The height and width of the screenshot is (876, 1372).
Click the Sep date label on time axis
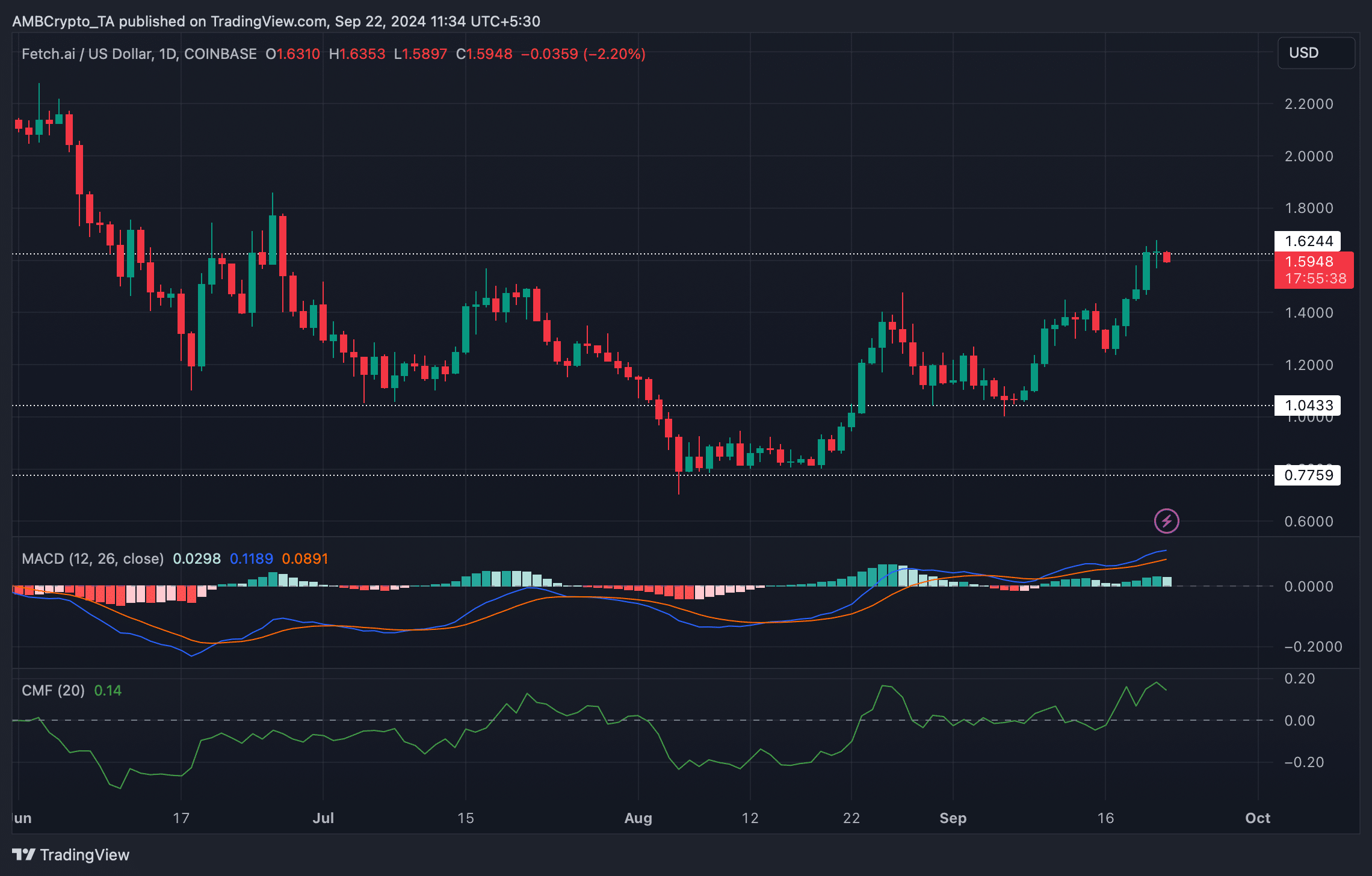(953, 818)
